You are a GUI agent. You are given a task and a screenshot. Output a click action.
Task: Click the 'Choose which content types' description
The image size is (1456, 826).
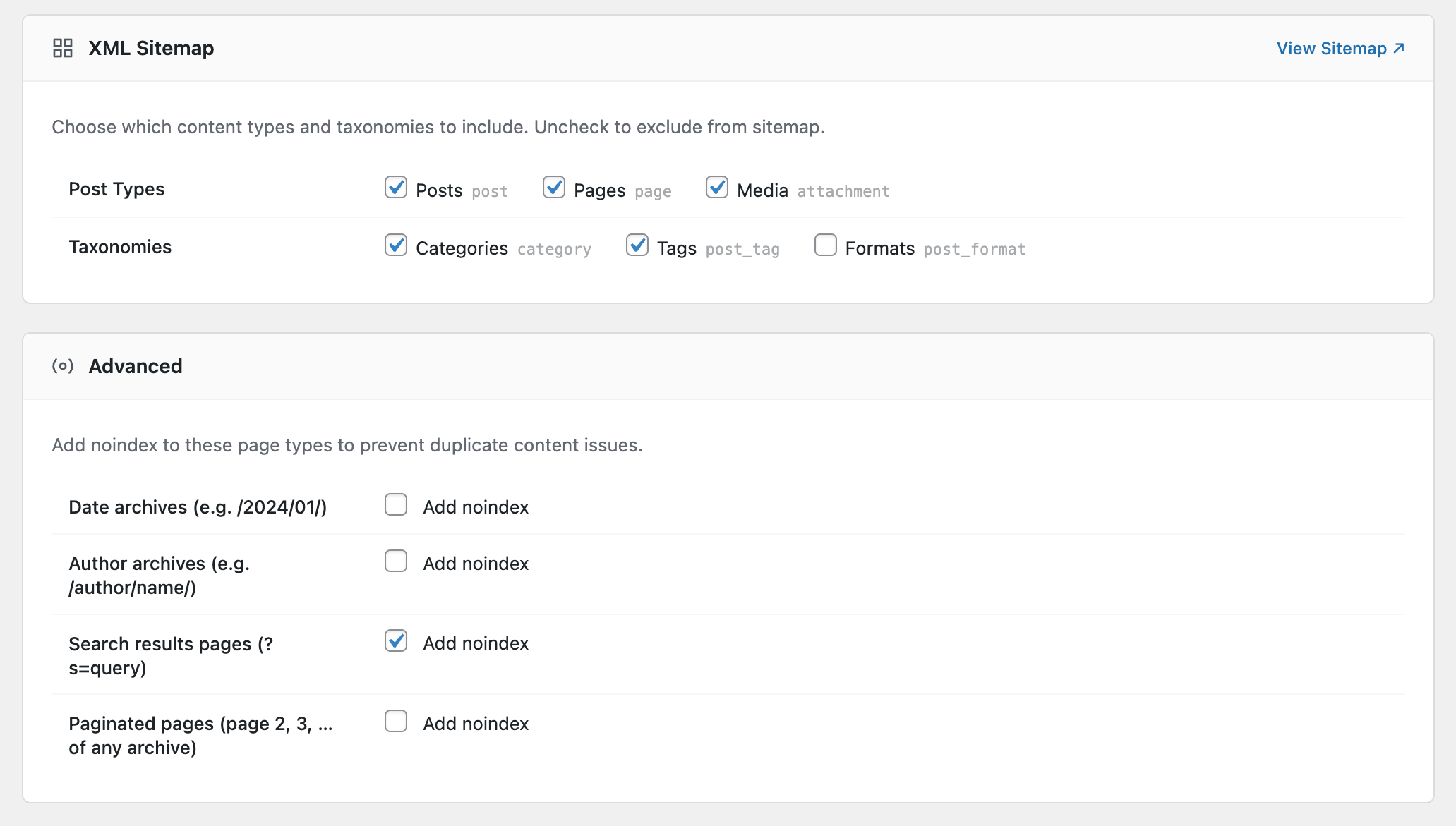point(438,127)
